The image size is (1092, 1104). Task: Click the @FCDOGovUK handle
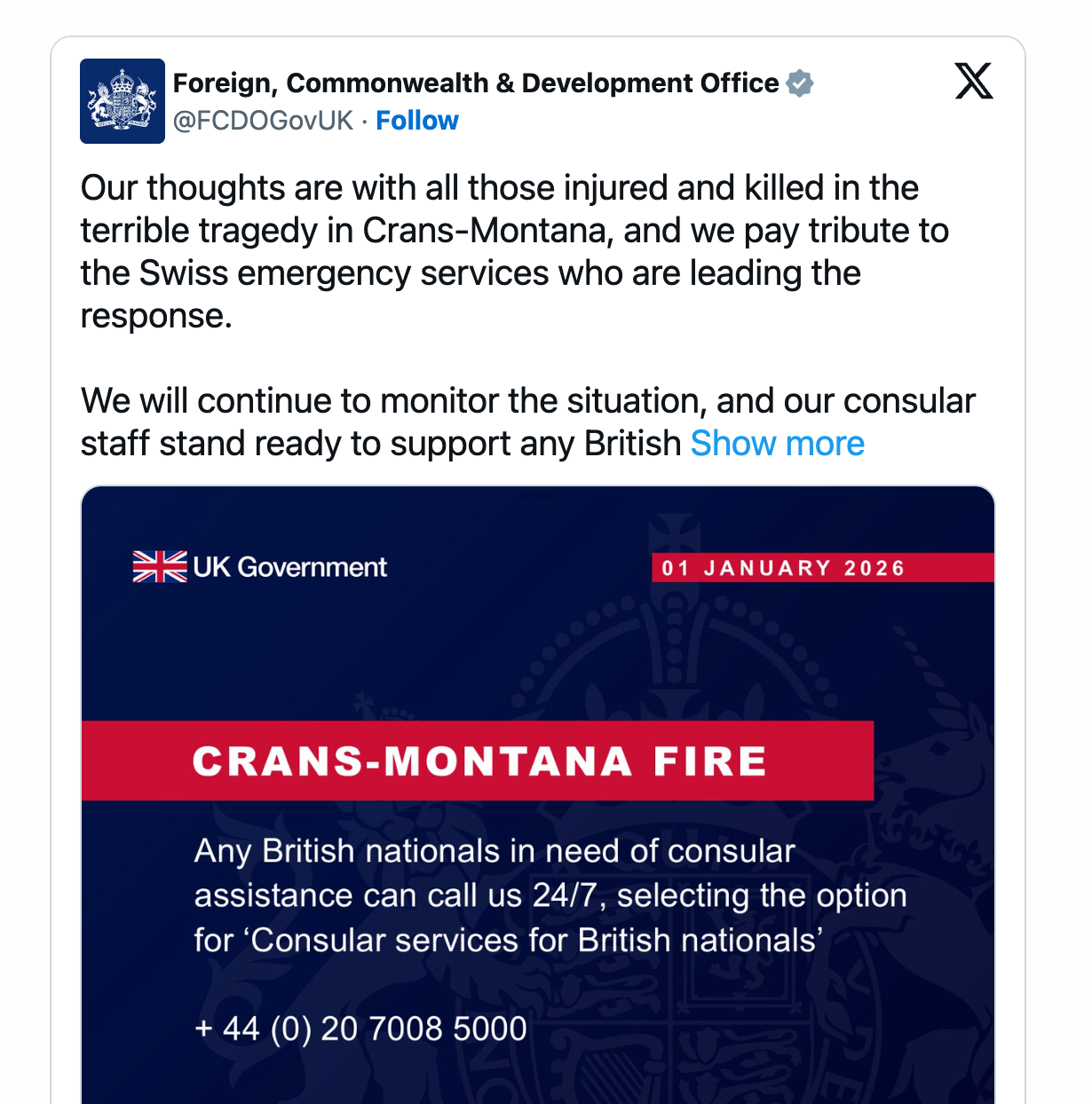pos(263,121)
